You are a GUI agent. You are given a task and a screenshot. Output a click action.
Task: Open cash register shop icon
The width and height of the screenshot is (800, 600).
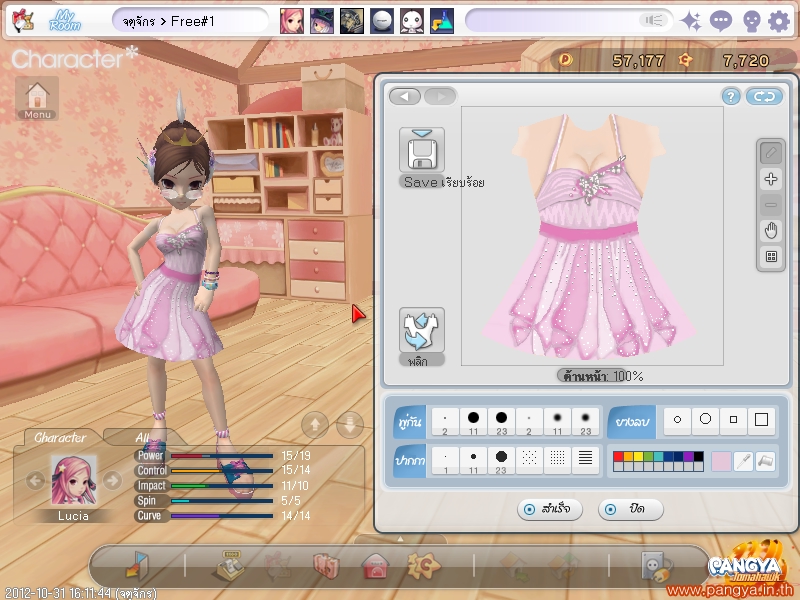[x=230, y=566]
